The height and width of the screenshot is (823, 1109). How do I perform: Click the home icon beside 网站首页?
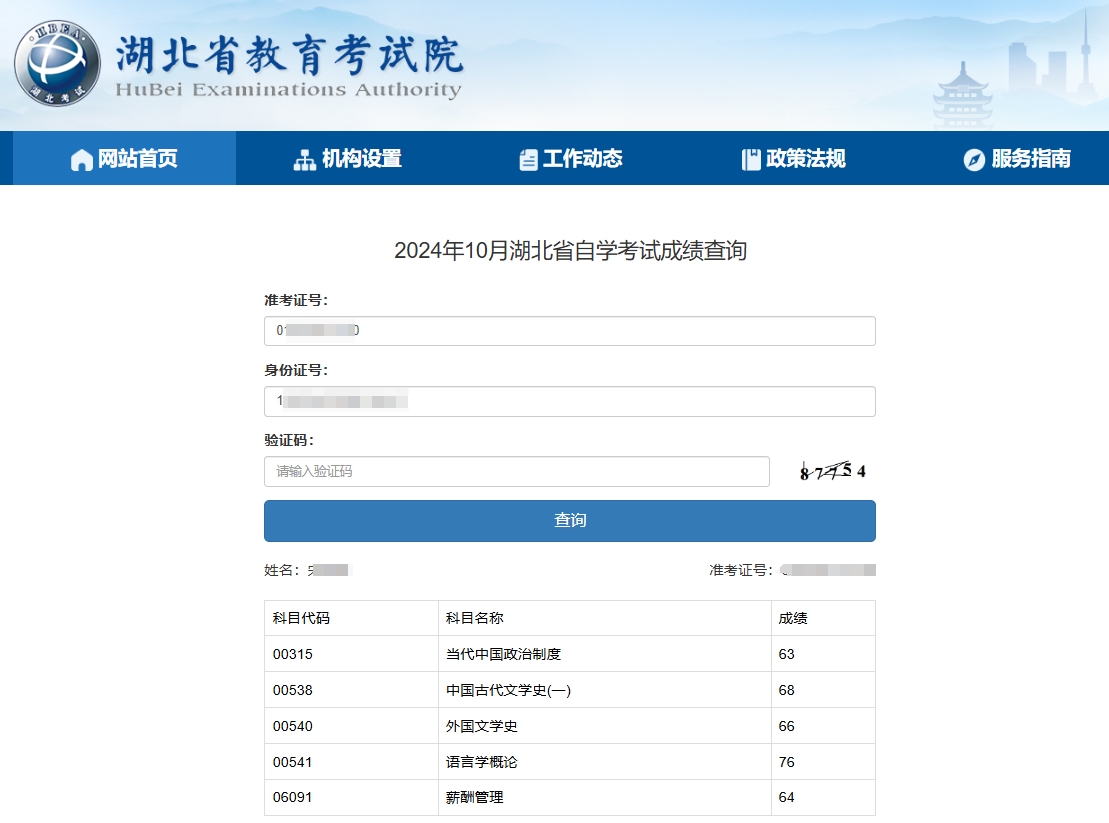81,160
